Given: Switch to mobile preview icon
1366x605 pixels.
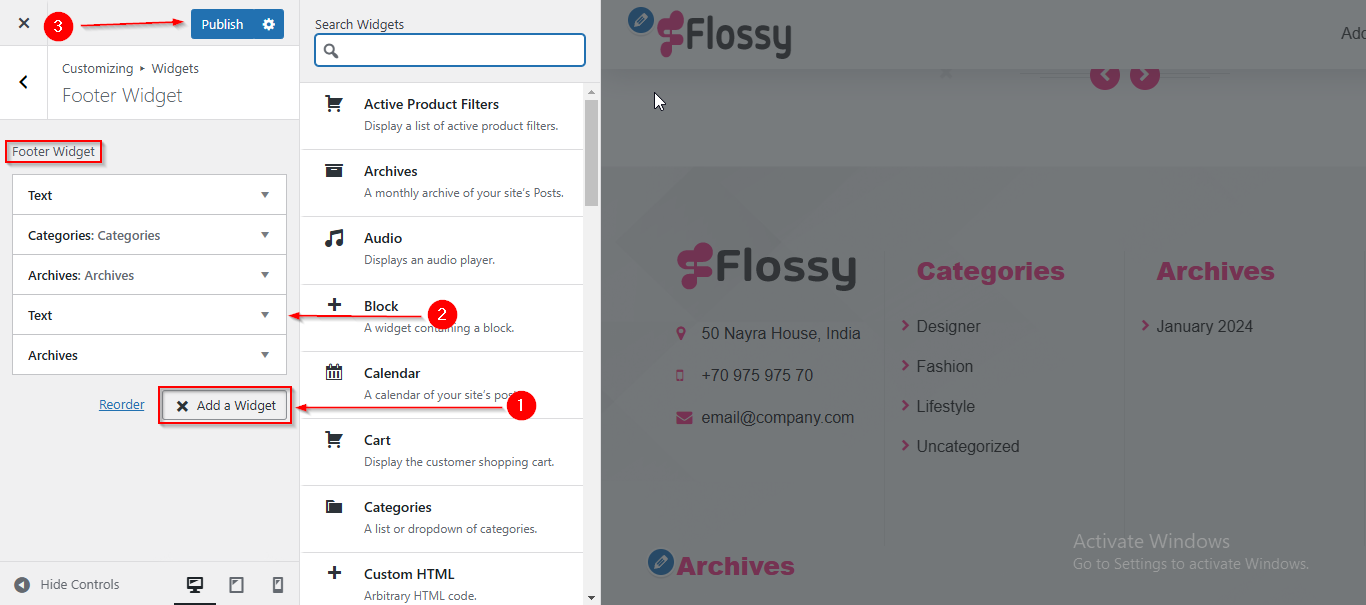Looking at the screenshot, I should 278,585.
